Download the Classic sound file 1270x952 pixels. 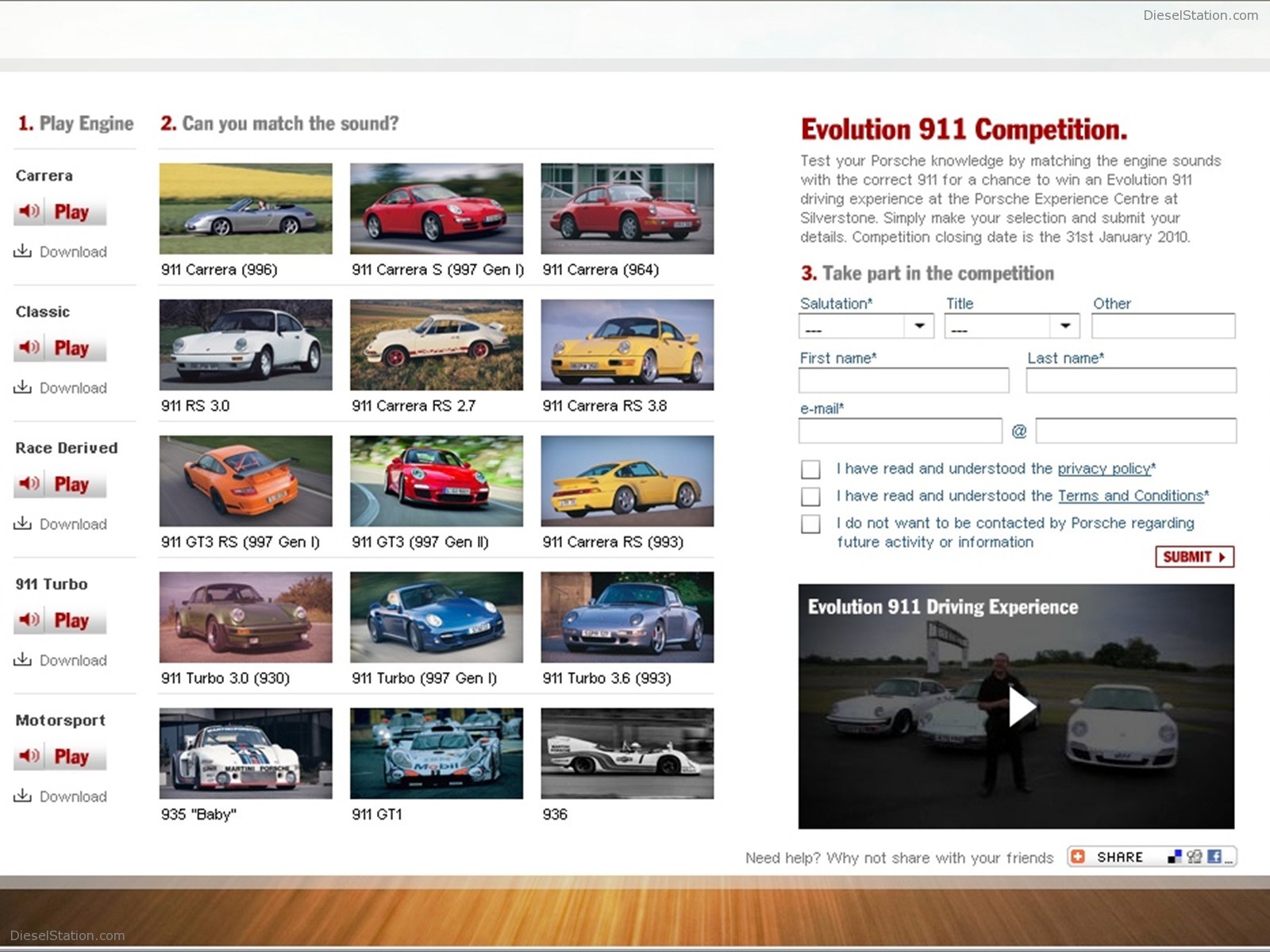60,388
